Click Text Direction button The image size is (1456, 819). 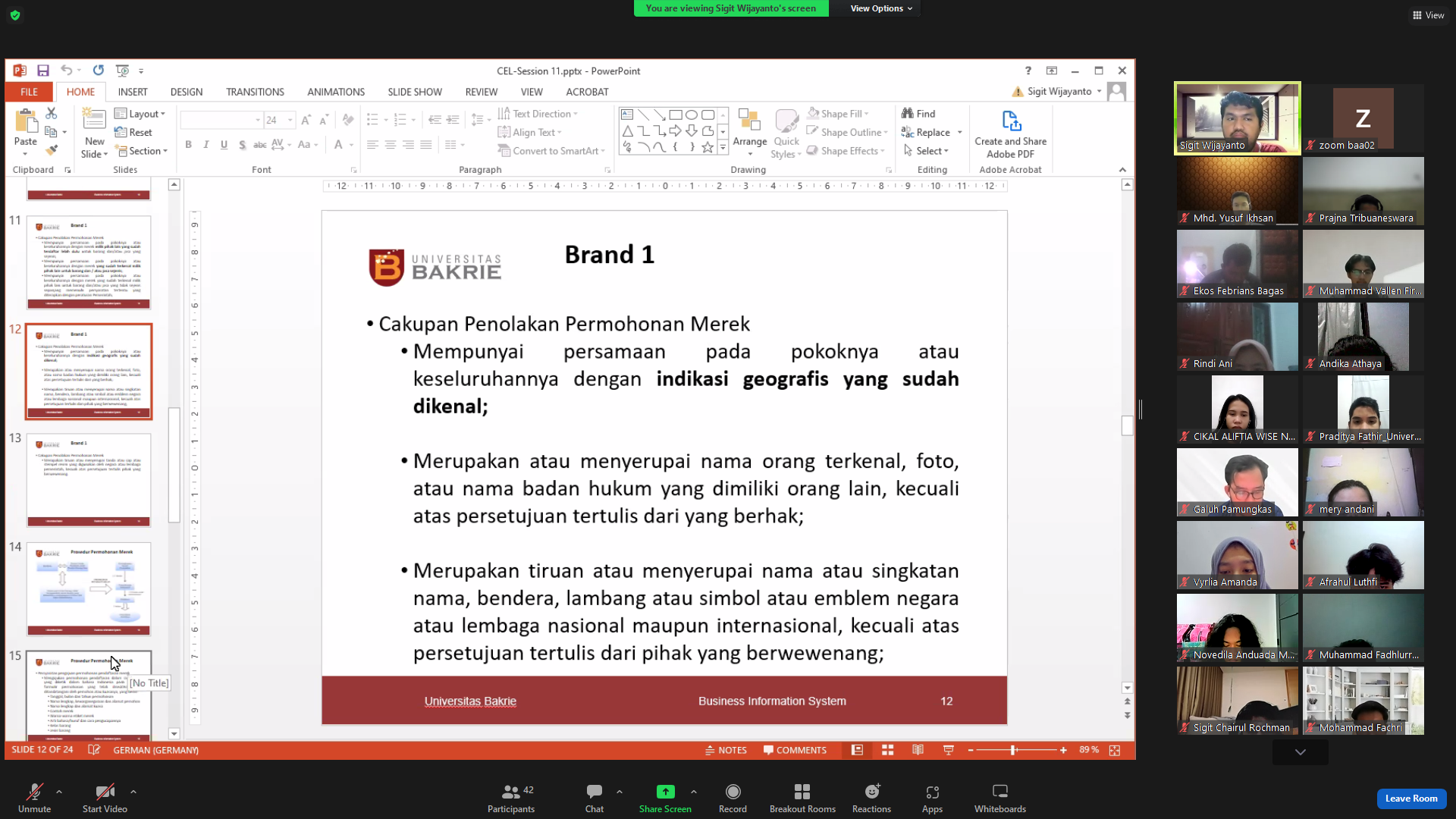pos(537,114)
